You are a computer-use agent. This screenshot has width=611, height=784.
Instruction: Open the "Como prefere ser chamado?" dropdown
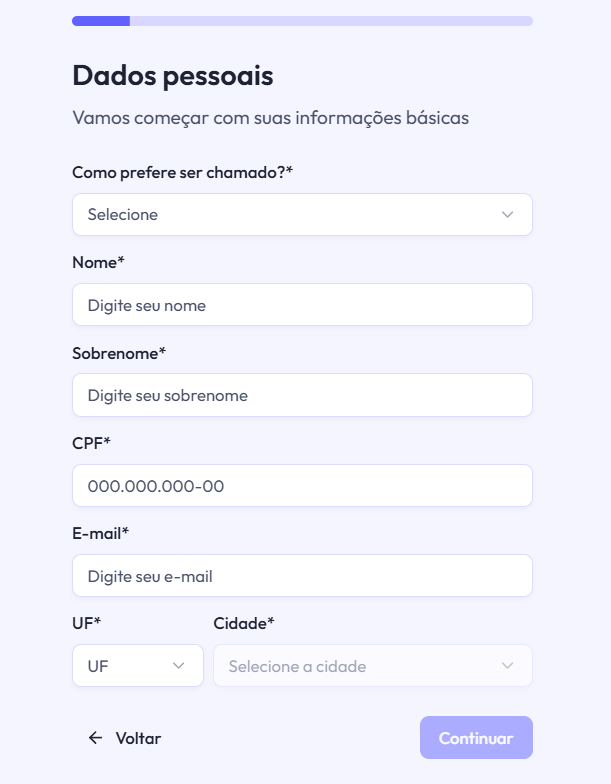pos(302,215)
